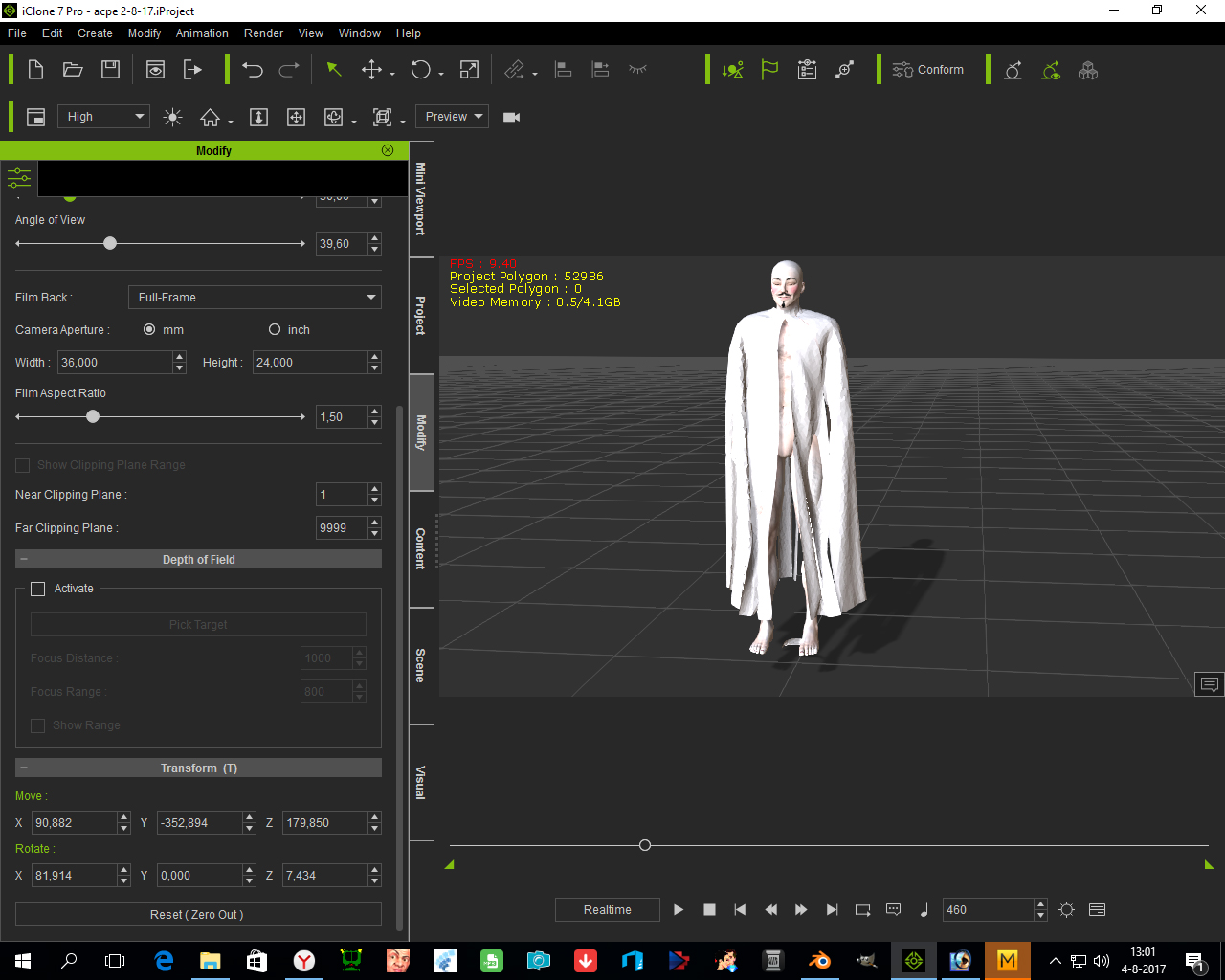Screen dimensions: 1225x980
Task: Open the Blender icon in the Windows taskbar
Action: (x=819, y=961)
